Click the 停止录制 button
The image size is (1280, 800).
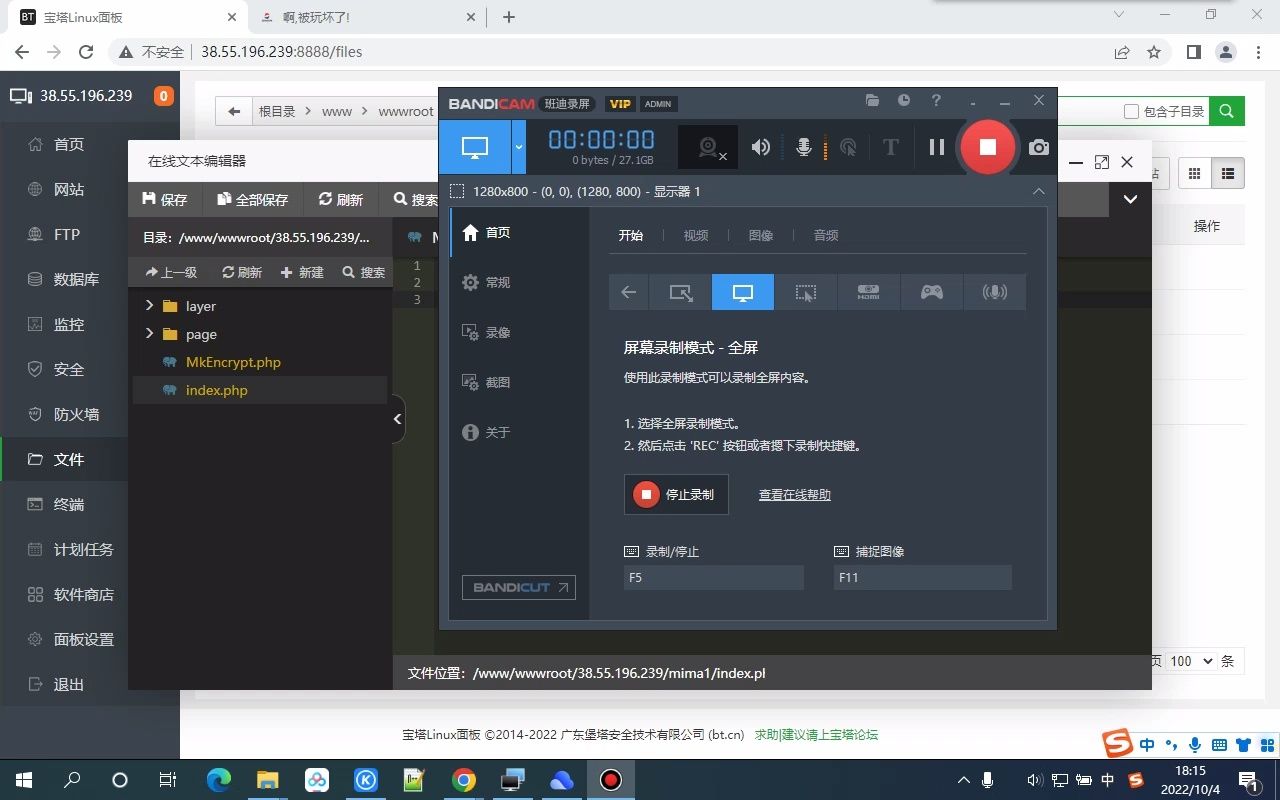676,494
